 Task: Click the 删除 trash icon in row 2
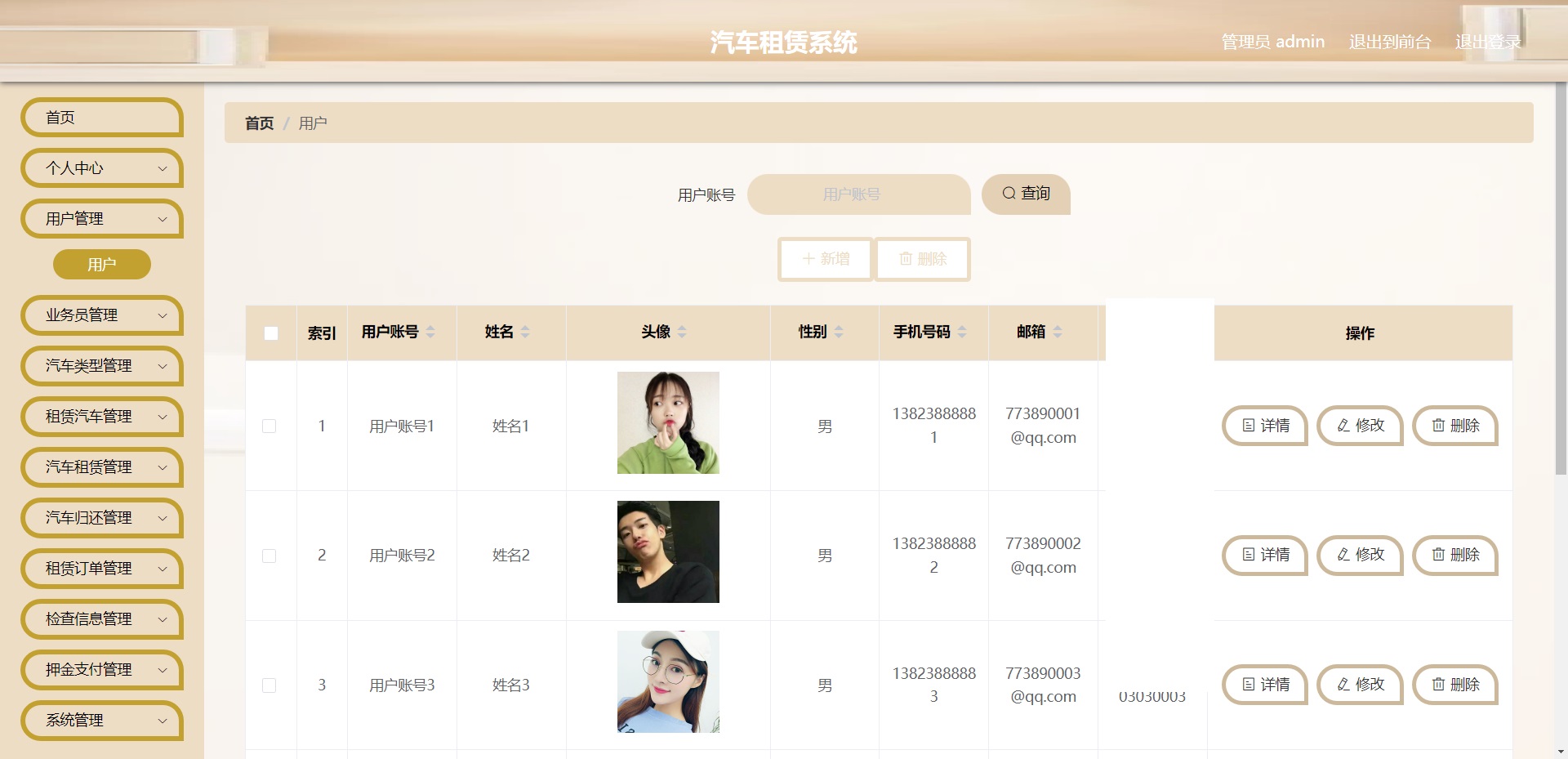pyautogui.click(x=1439, y=555)
